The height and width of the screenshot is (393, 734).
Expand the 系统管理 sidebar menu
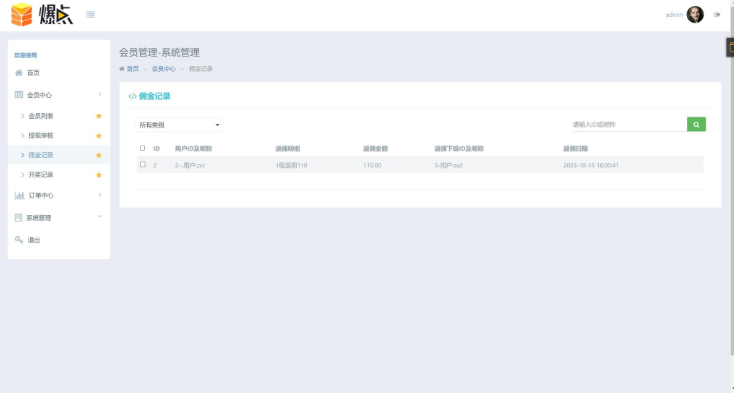(x=59, y=218)
